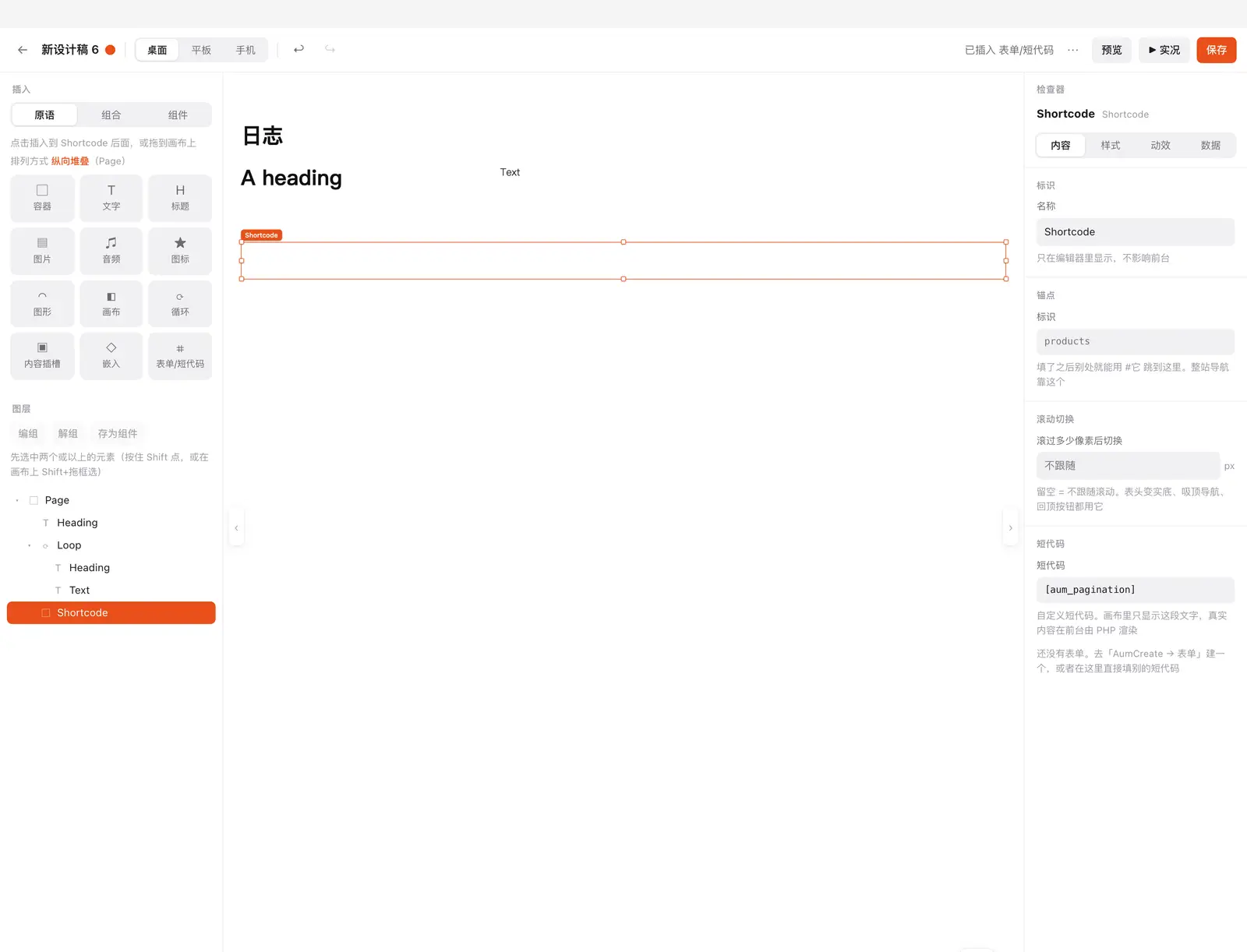Collapse the Loop layer node
Image resolution: width=1247 pixels, height=952 pixels.
click(x=30, y=545)
